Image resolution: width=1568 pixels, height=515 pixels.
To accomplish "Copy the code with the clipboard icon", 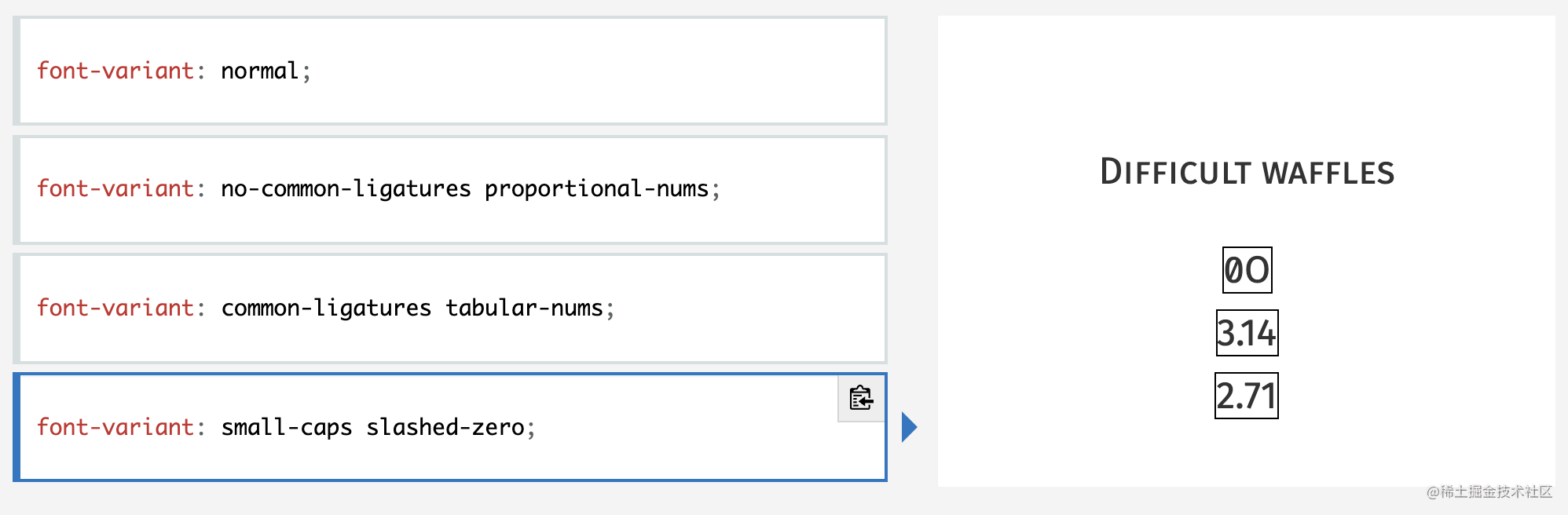I will coord(861,398).
